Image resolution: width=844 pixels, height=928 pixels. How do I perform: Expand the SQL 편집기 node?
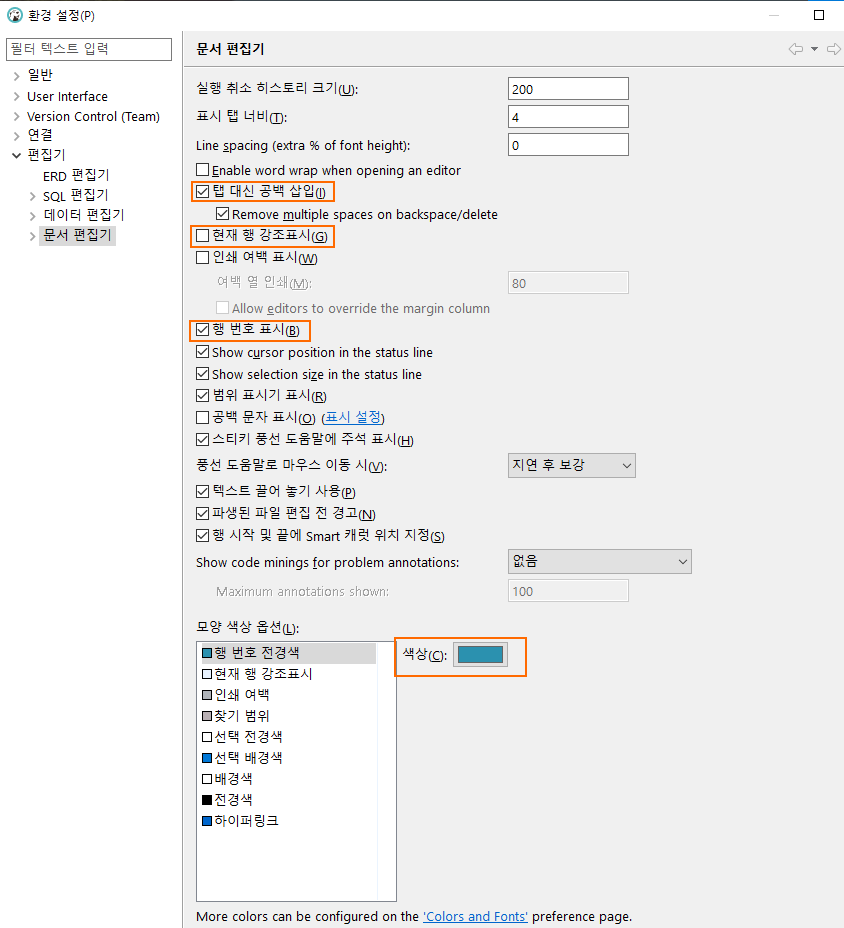[x=33, y=196]
